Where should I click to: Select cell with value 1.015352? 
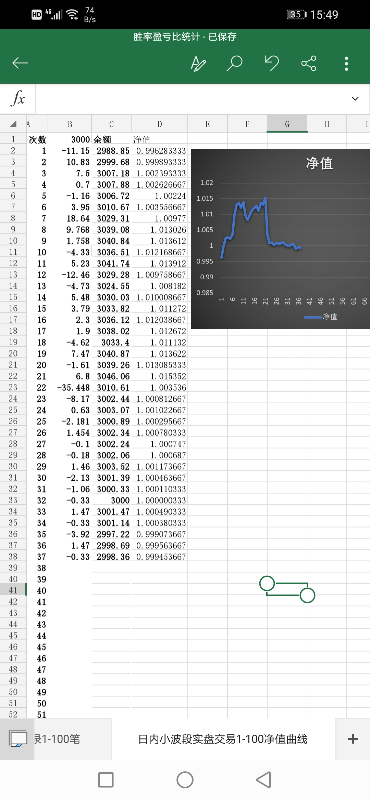pos(159,376)
